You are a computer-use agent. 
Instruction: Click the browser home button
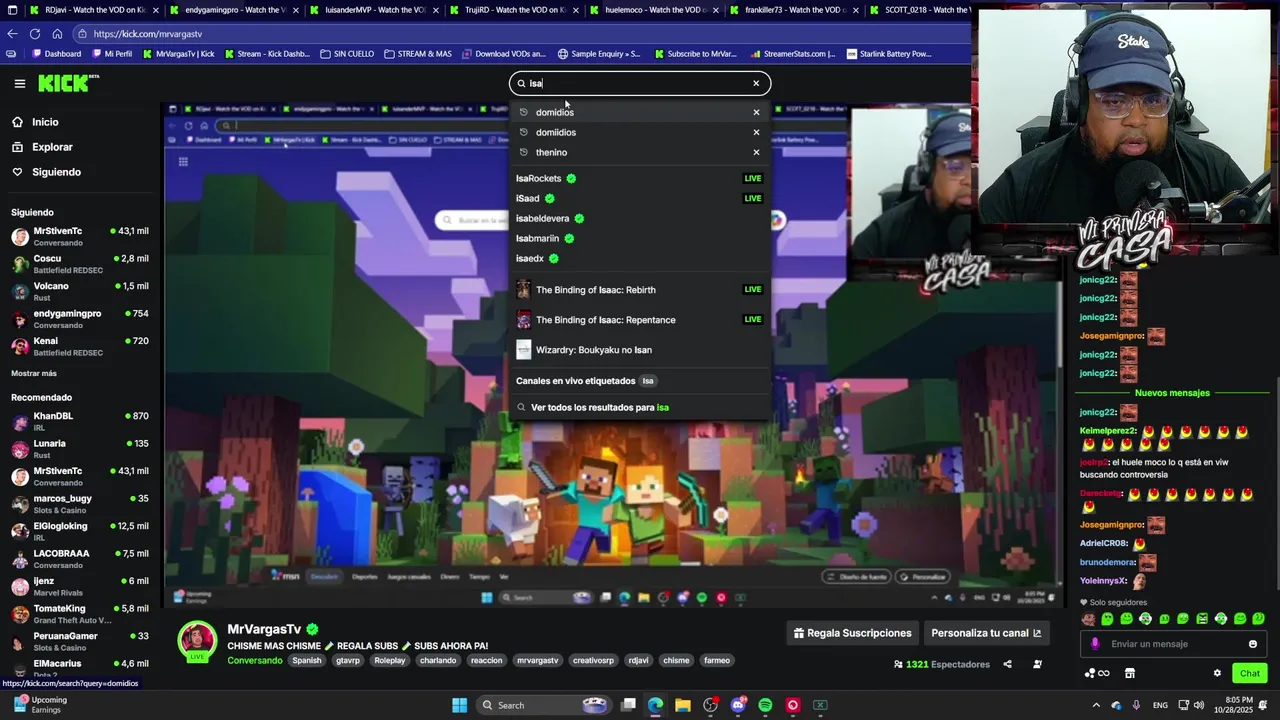(57, 34)
